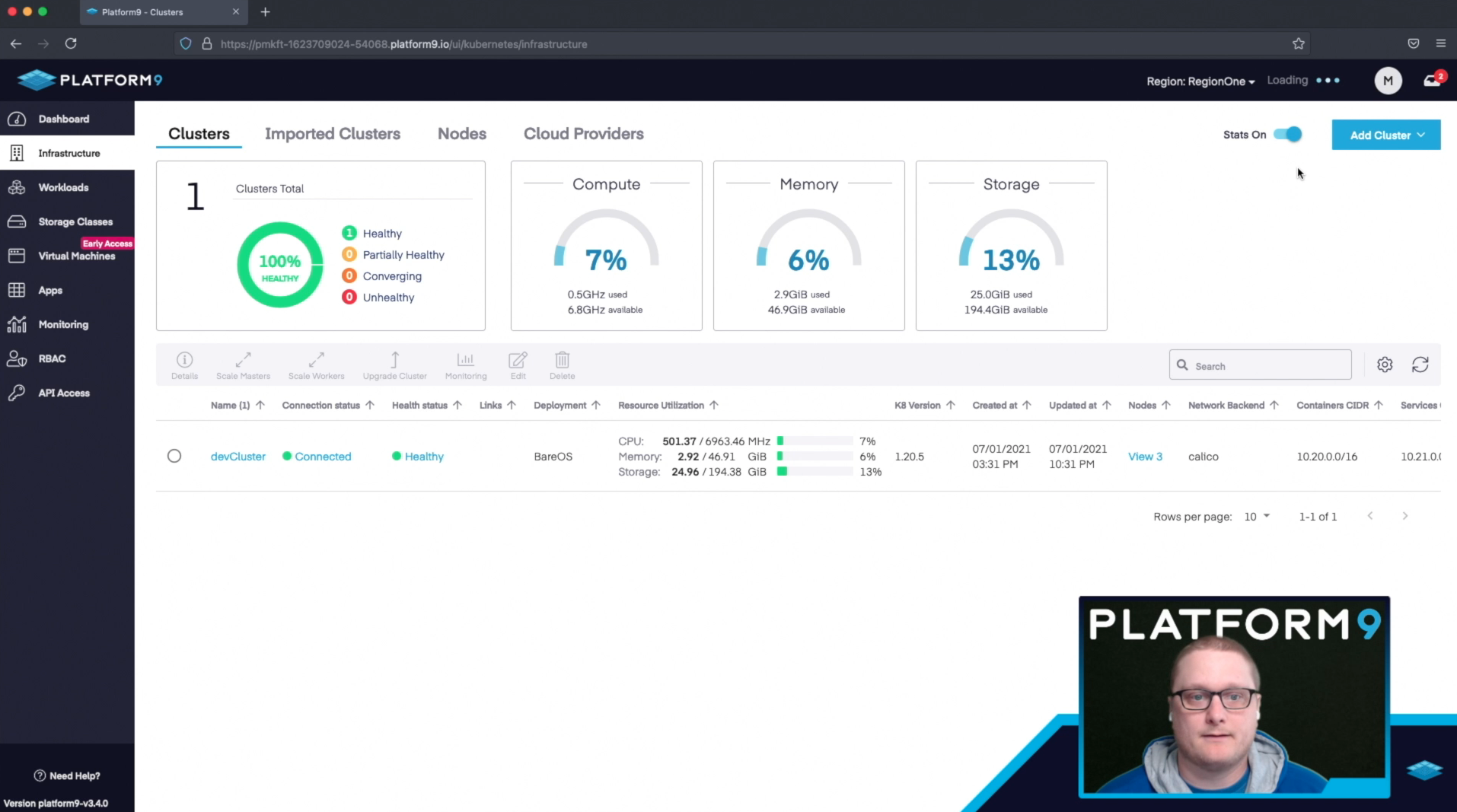
Task: Click the Platform9 logo
Action: [x=90, y=80]
